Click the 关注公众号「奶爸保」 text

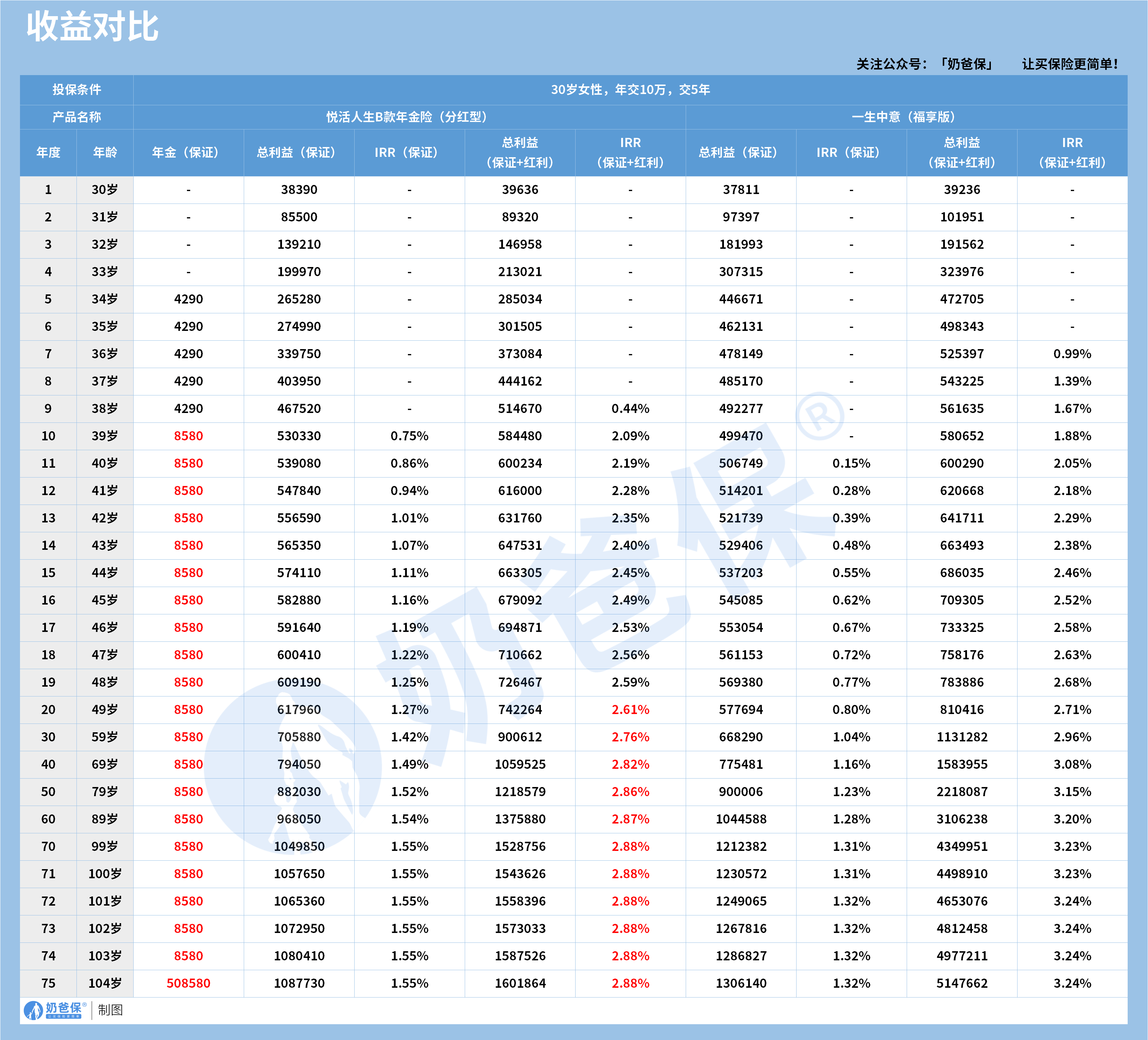coord(925,64)
